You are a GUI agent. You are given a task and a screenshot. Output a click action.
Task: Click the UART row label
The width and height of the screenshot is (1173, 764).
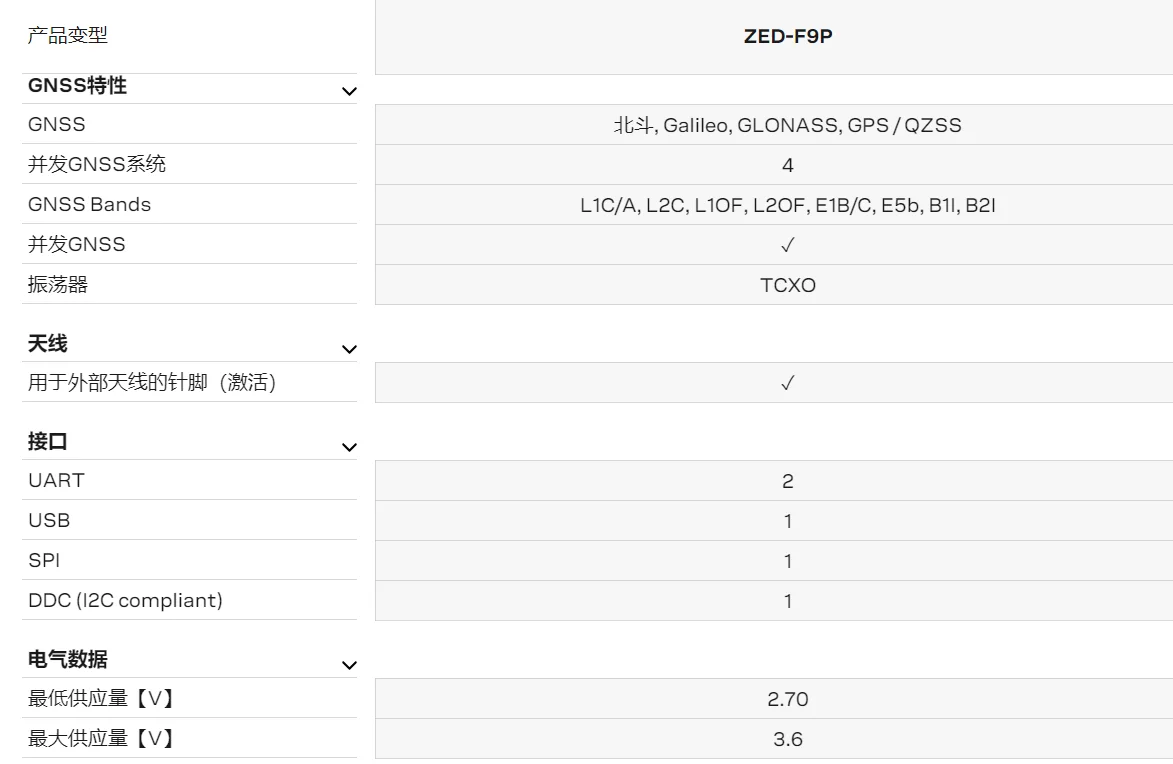pyautogui.click(x=56, y=480)
